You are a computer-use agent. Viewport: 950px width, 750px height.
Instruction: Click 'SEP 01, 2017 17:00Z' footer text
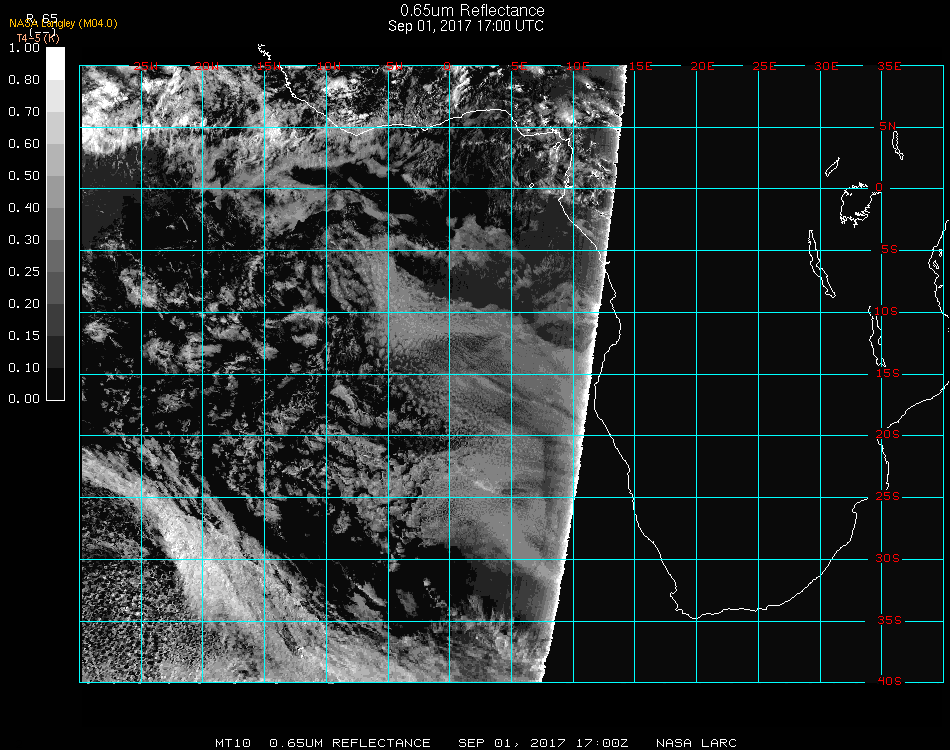tap(543, 743)
